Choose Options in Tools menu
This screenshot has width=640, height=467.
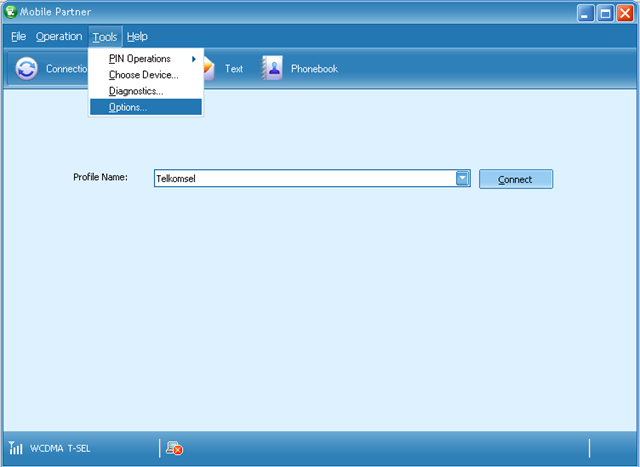tap(146, 107)
